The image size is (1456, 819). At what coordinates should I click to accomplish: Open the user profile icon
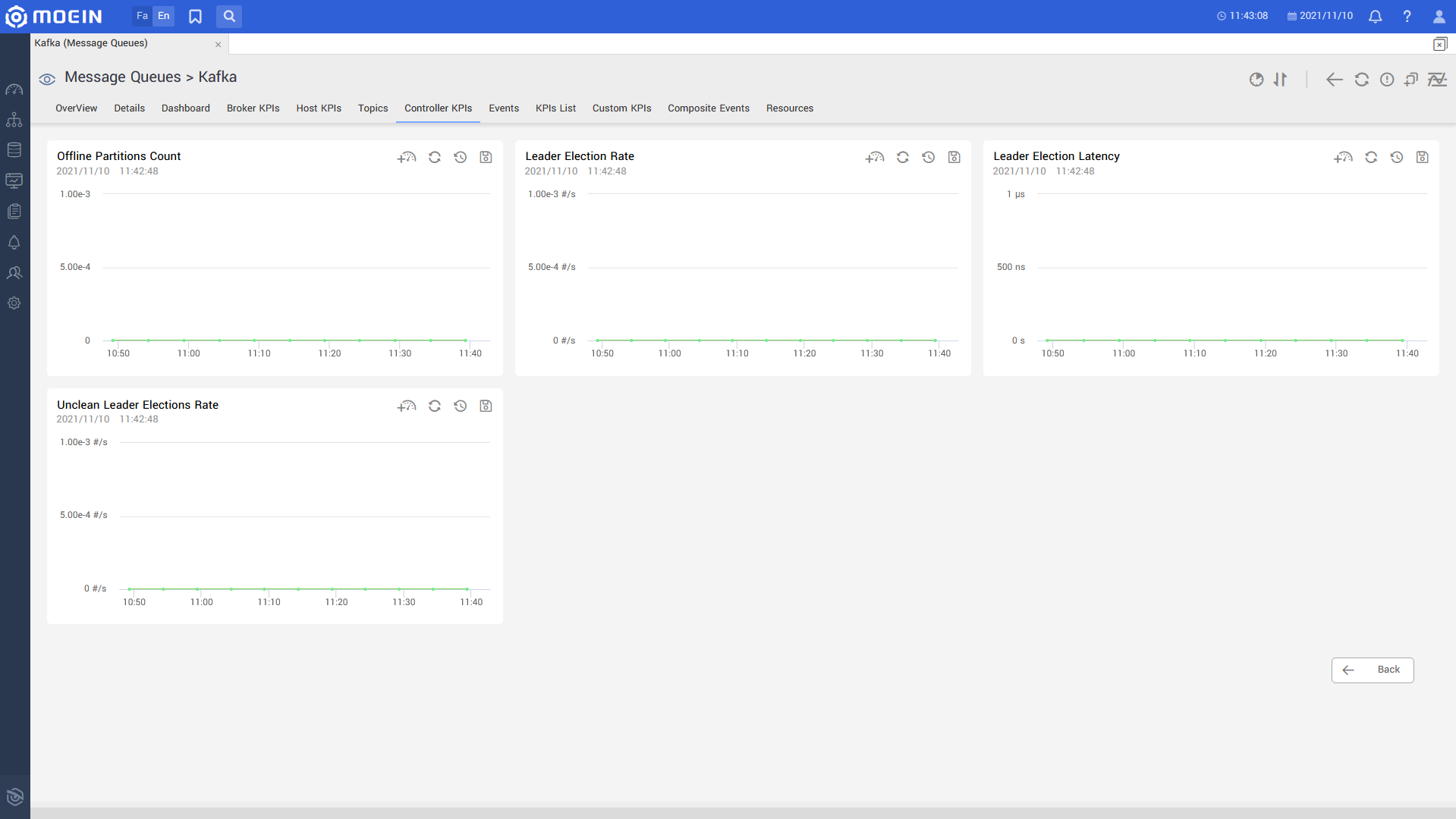tap(1439, 16)
